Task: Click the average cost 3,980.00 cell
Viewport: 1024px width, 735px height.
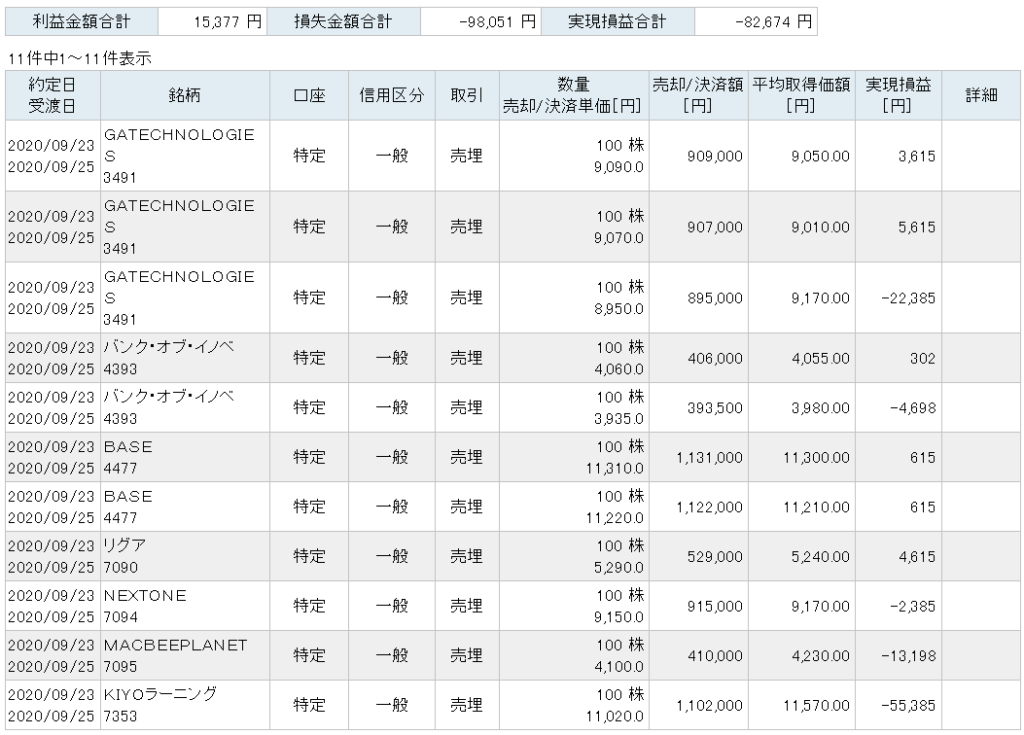Action: pyautogui.click(x=801, y=408)
